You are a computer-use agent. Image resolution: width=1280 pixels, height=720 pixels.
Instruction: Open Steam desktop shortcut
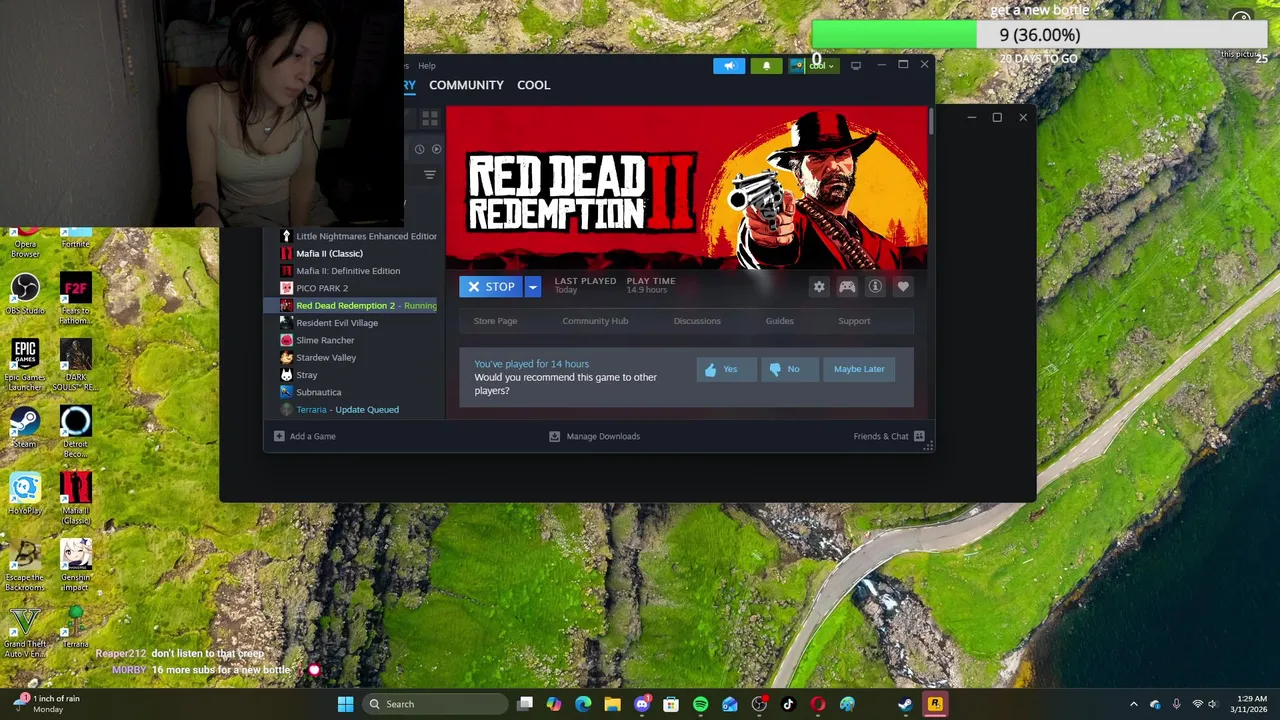25,427
